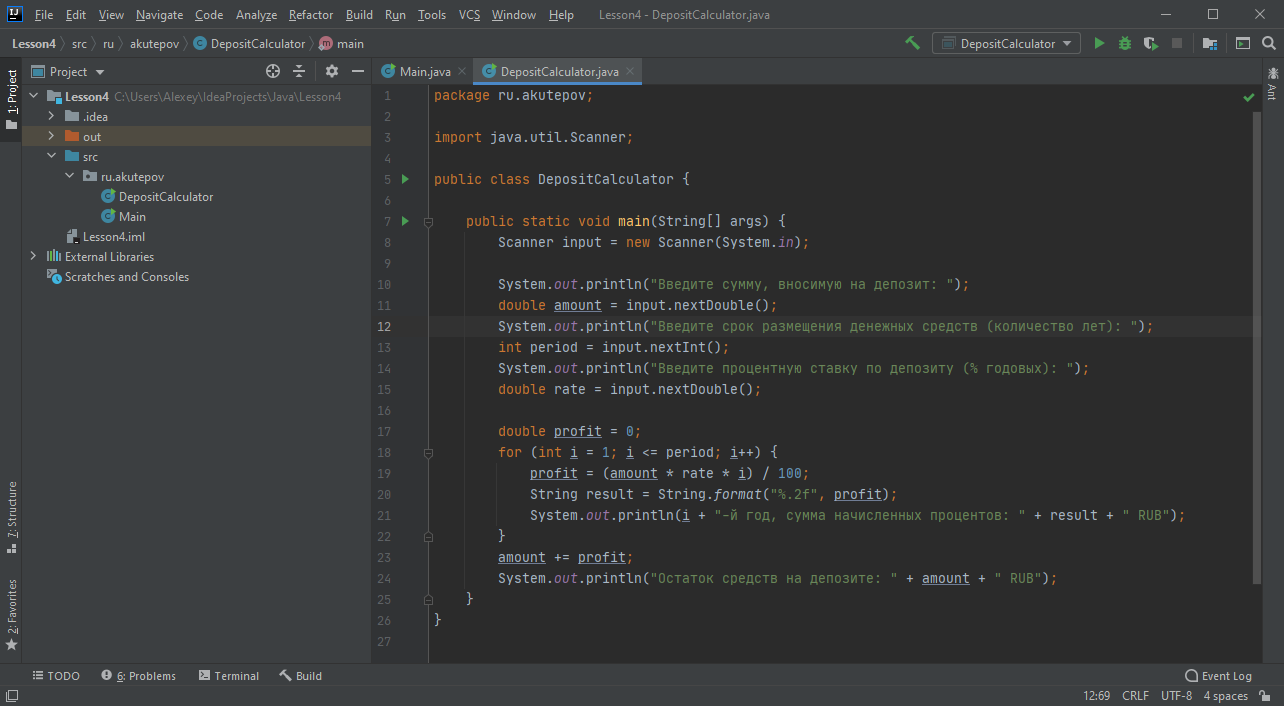
Task: Click the Search Everywhere magnifier icon
Action: coord(1269,43)
